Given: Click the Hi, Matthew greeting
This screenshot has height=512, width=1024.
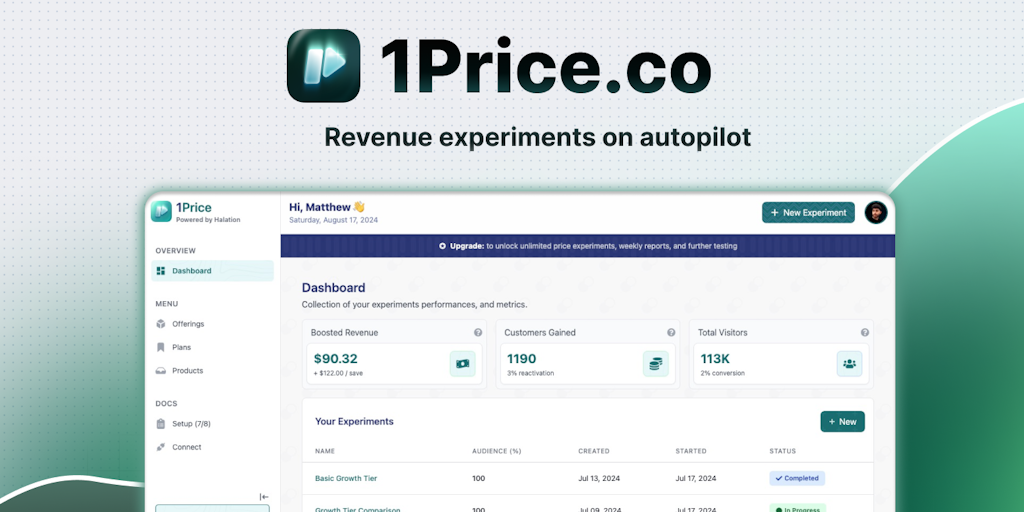Looking at the screenshot, I should tap(327, 207).
